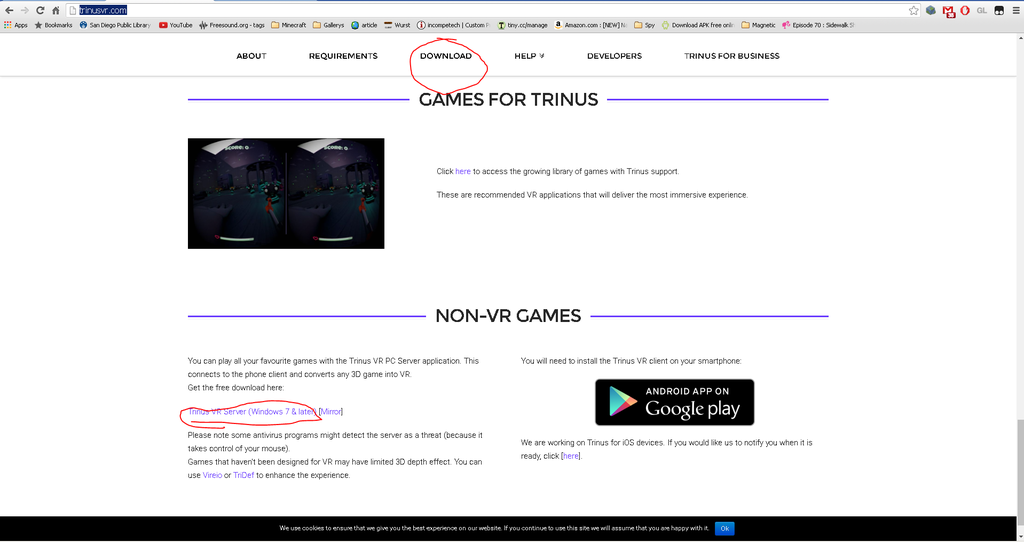
Task: Open the Bookmarks star bookmark
Action: tap(53, 25)
